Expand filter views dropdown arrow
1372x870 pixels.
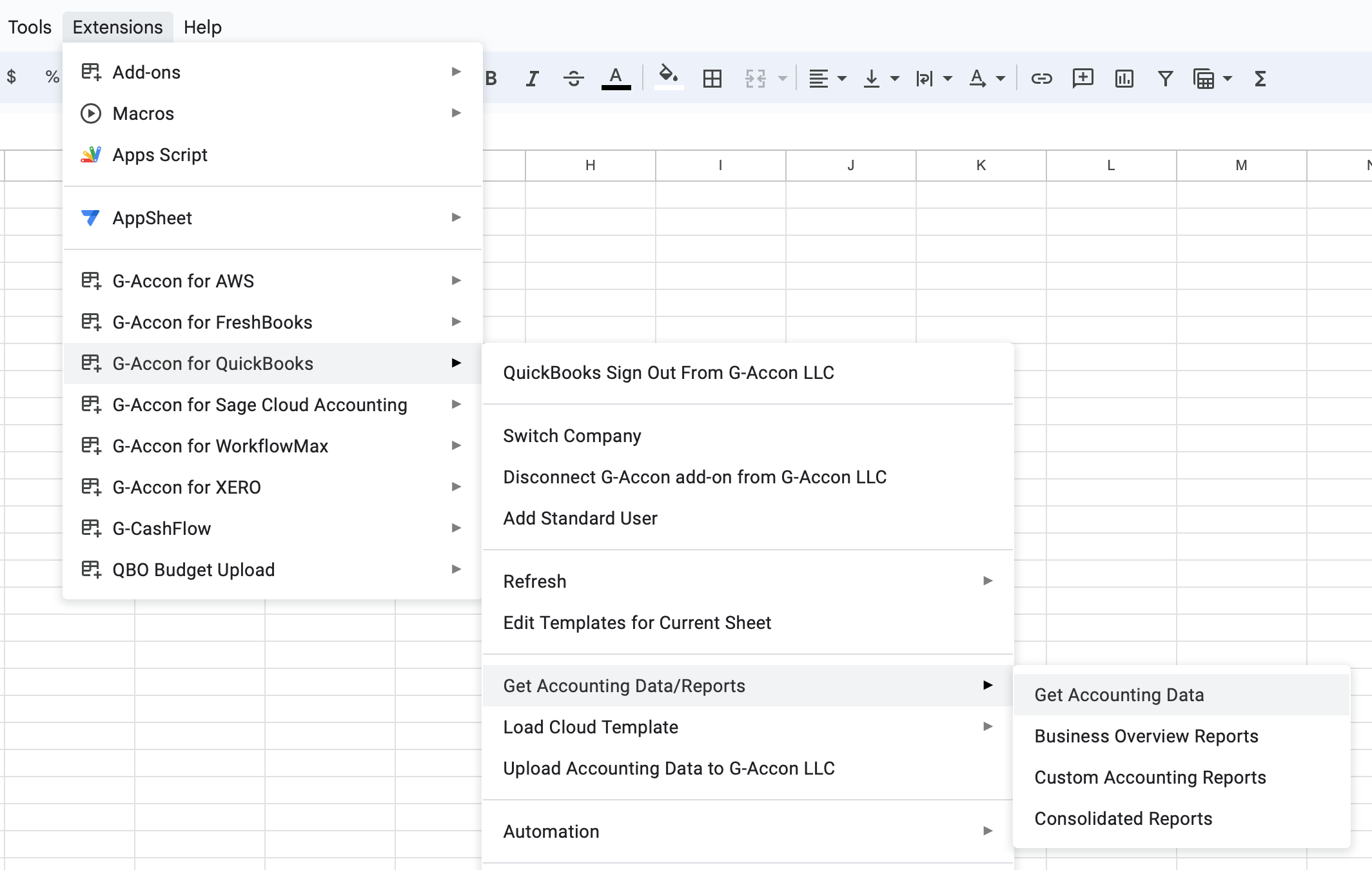(1228, 79)
